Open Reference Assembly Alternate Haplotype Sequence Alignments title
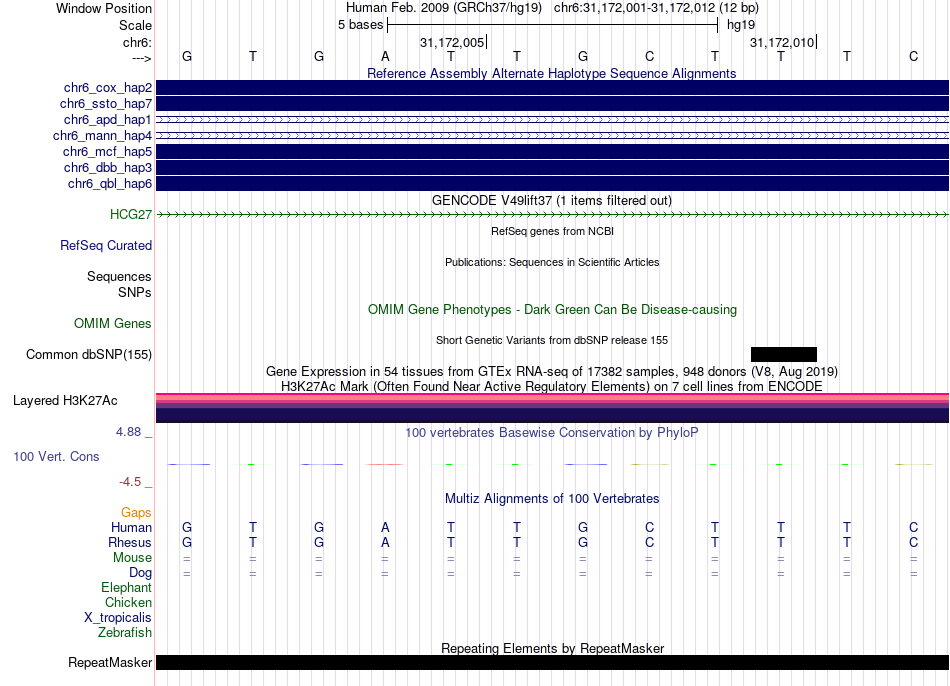Screen dimensions: 950x686 click(x=551, y=73)
